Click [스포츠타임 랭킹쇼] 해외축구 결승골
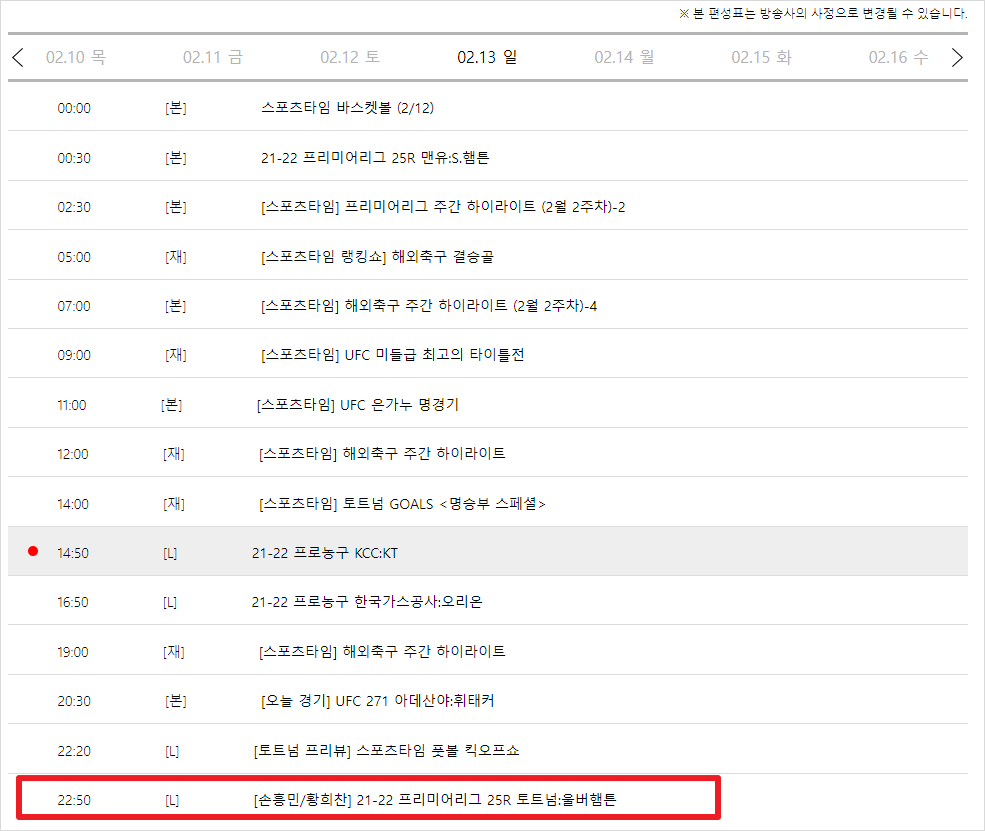The width and height of the screenshot is (985, 831). click(x=377, y=257)
